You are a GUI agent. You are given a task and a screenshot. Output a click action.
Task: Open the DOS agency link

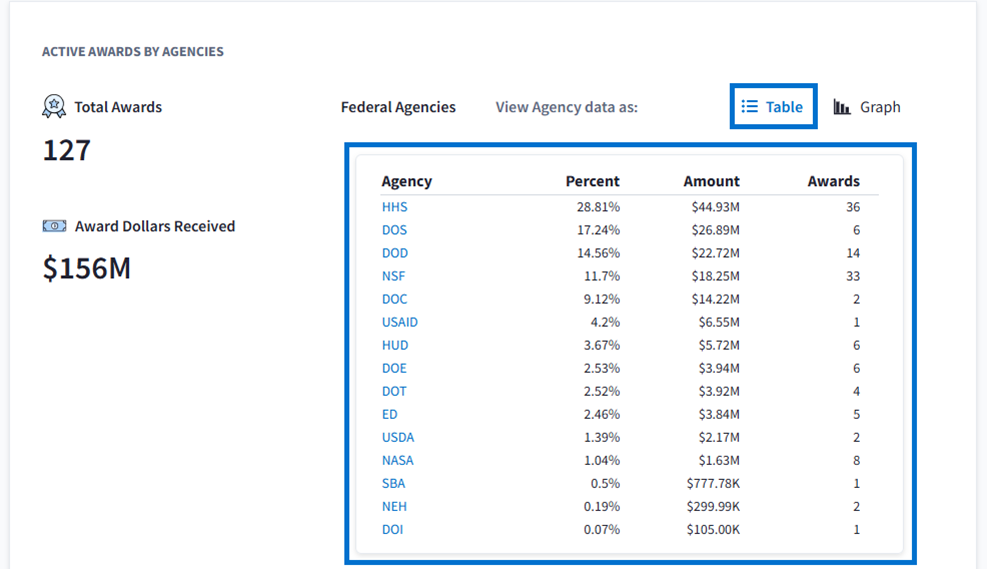(x=394, y=230)
